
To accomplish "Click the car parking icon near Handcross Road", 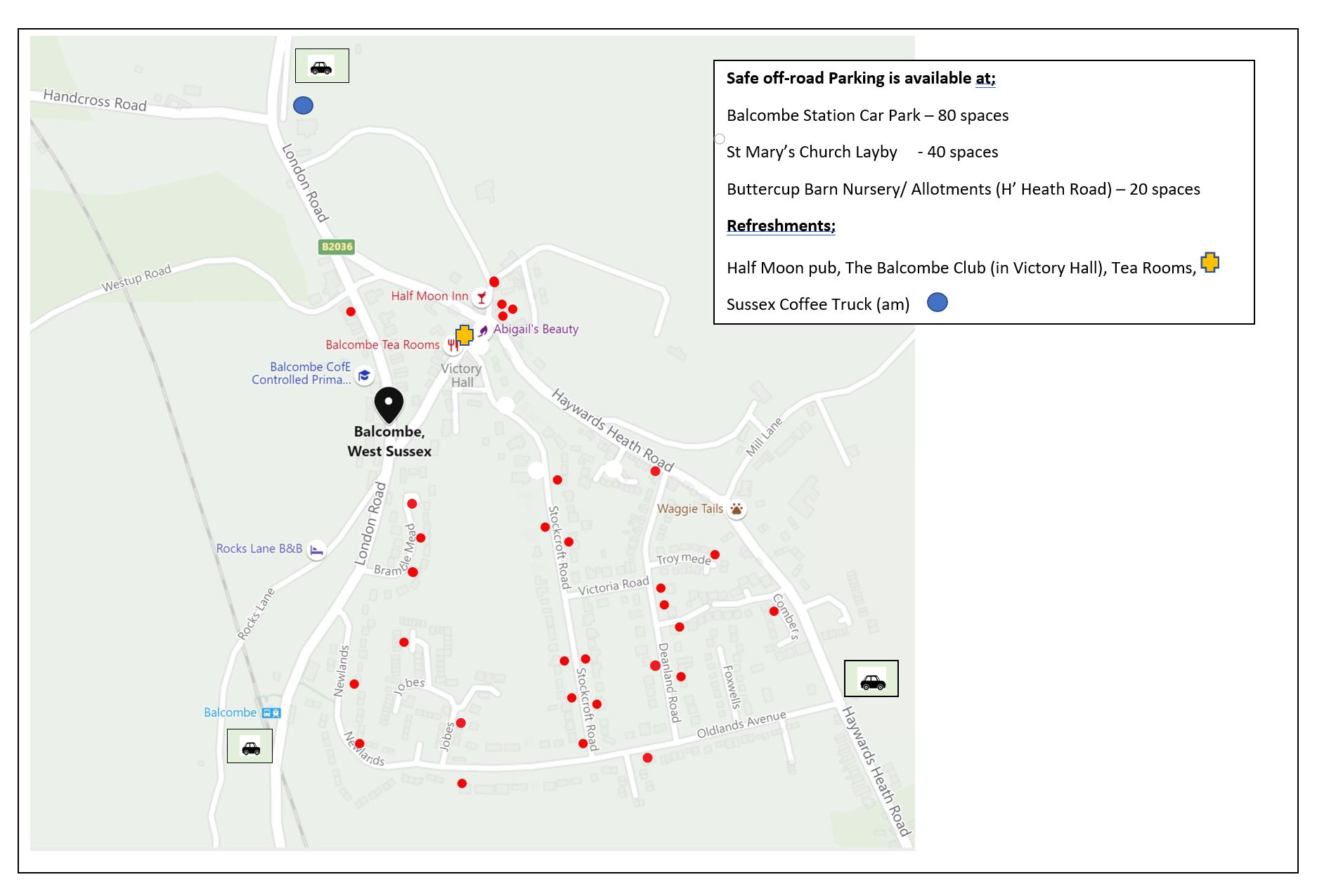I will click(322, 67).
